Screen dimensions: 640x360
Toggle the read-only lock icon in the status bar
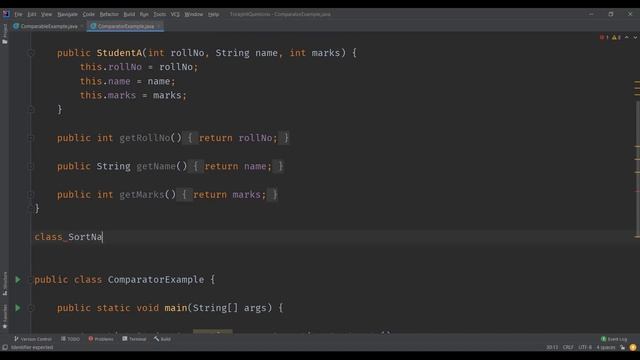622,347
